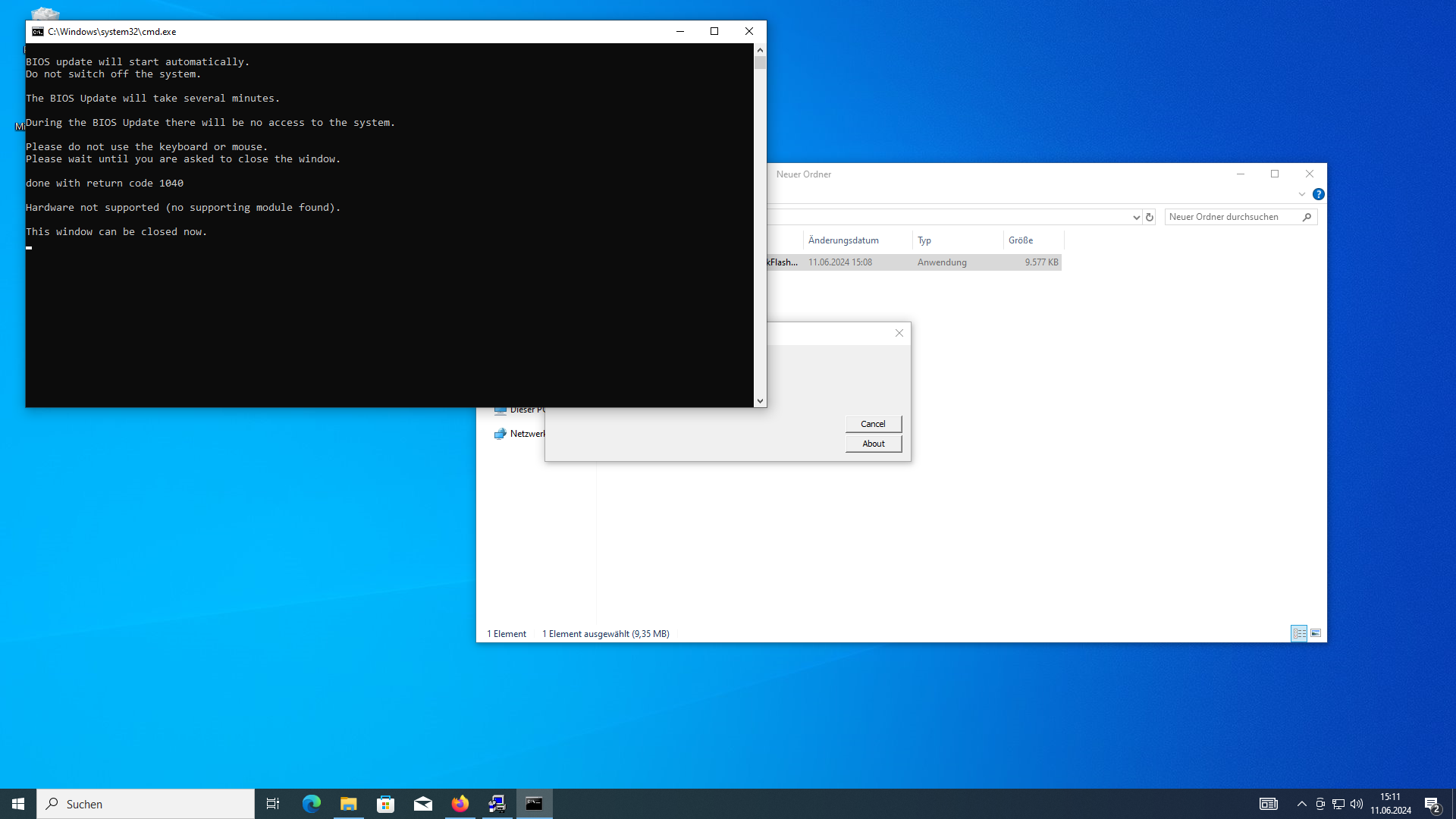Open the Mail app in taskbar
The width and height of the screenshot is (1456, 819).
(x=423, y=804)
